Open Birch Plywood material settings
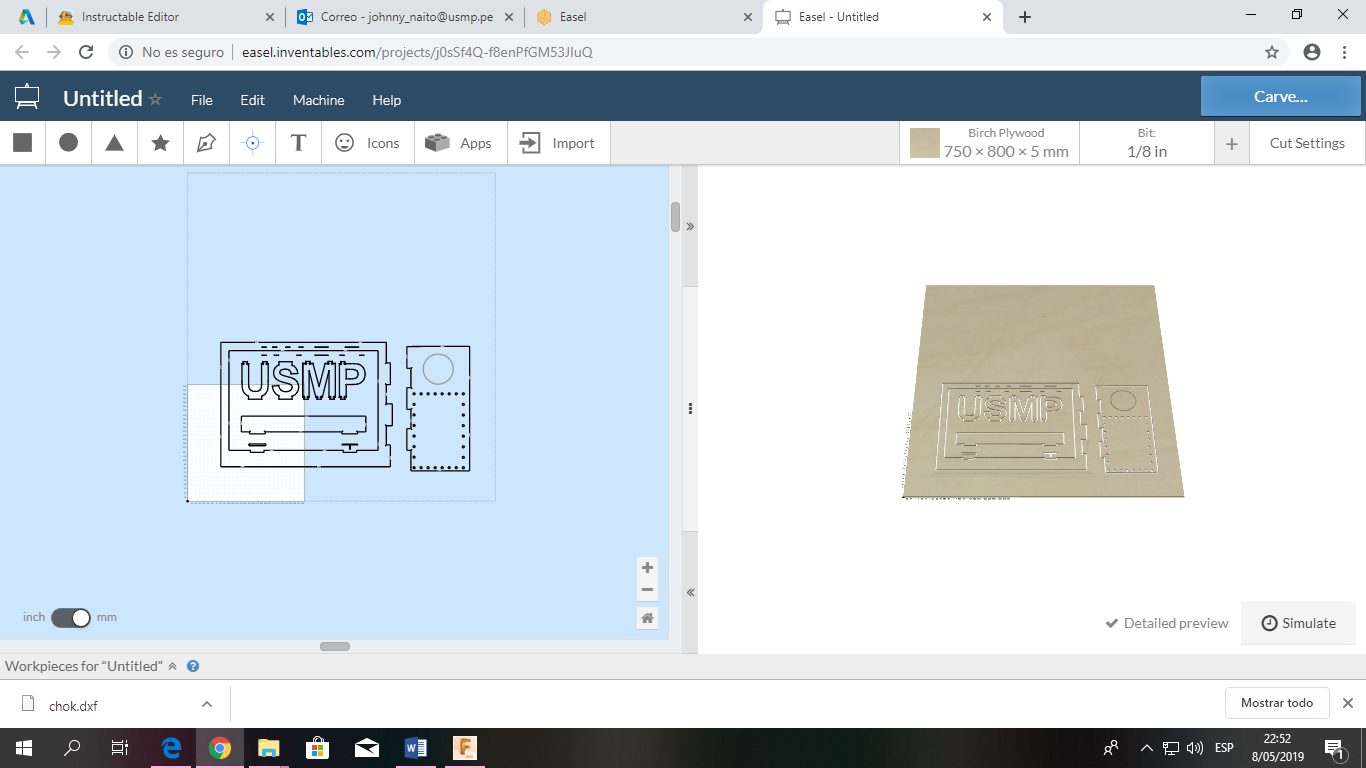Image resolution: width=1366 pixels, height=768 pixels. coord(990,143)
